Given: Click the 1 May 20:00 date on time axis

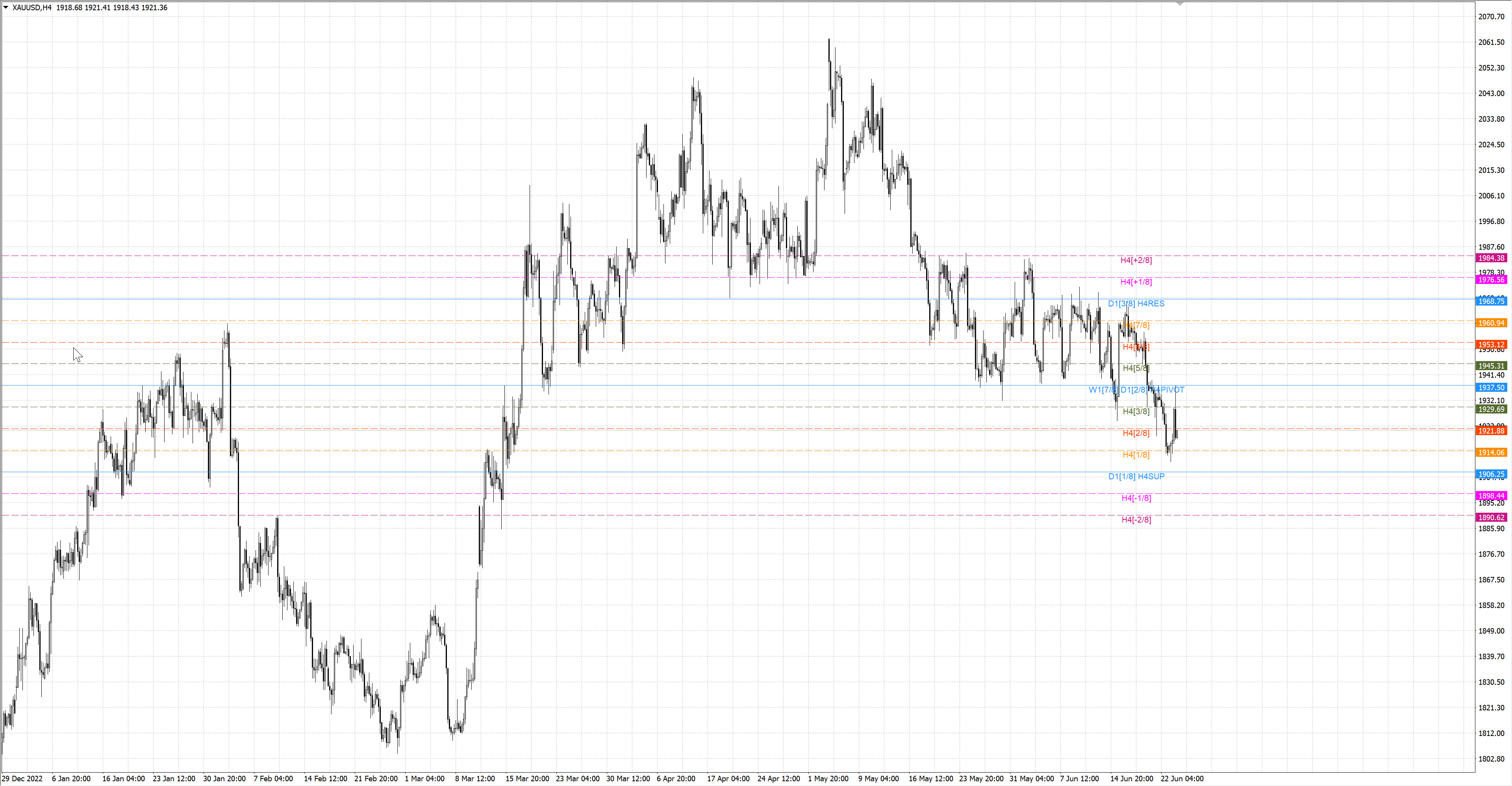Looking at the screenshot, I should [828, 779].
